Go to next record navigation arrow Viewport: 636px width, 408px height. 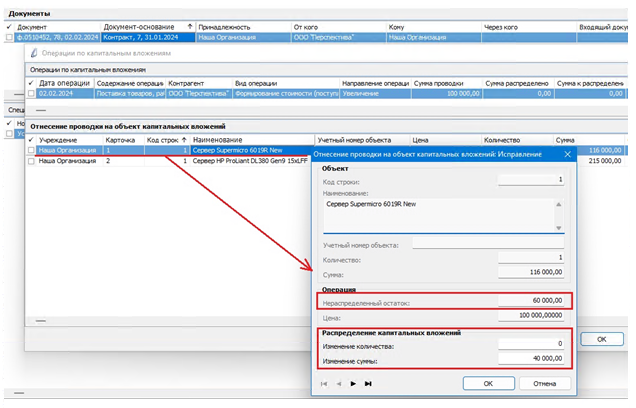(353, 383)
